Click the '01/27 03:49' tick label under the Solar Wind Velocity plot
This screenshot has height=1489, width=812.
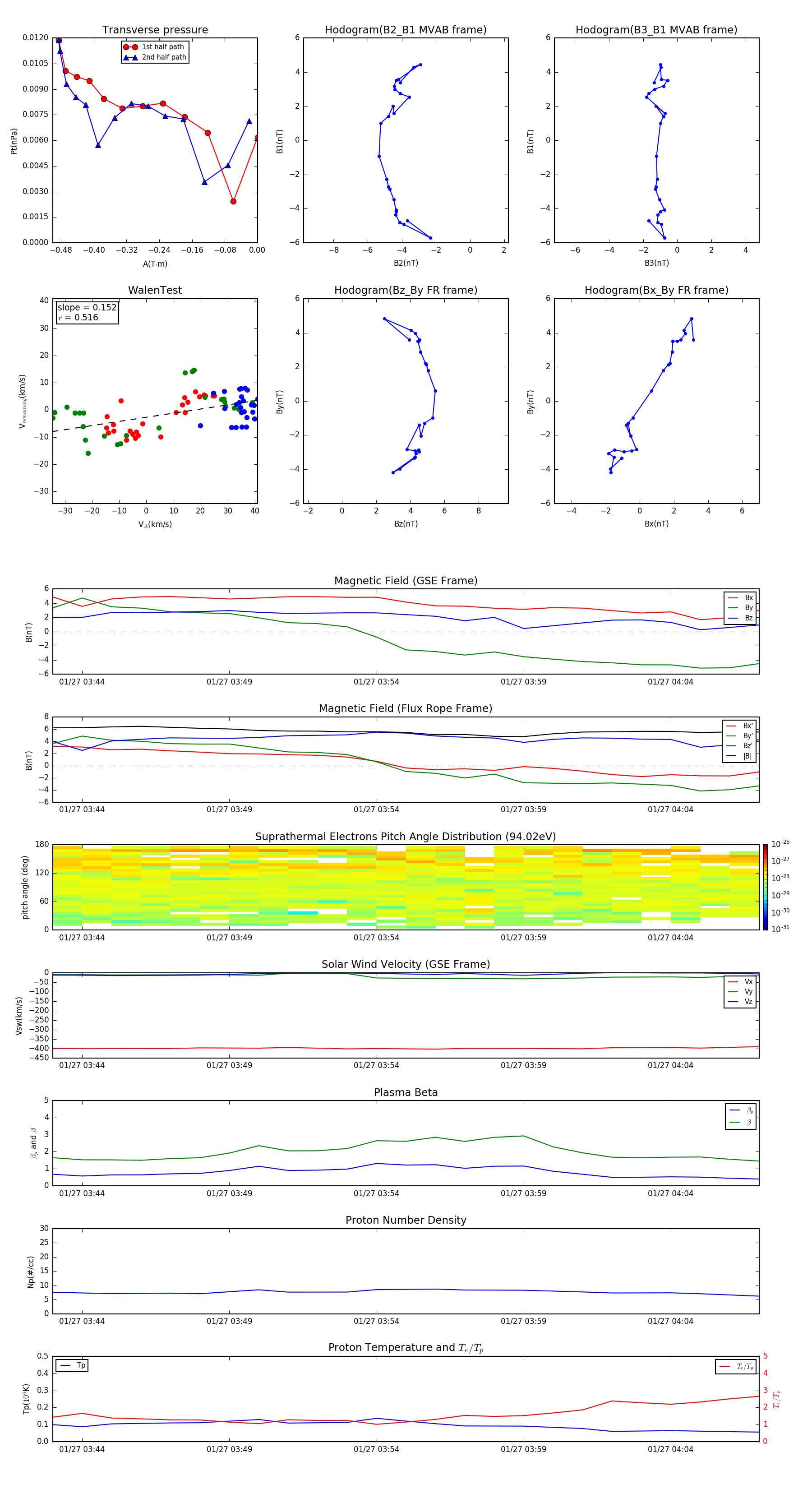coord(230,1065)
